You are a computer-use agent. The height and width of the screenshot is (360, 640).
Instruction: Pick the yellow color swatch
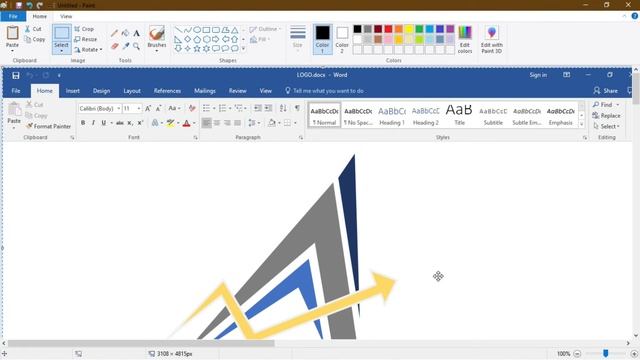point(409,29)
